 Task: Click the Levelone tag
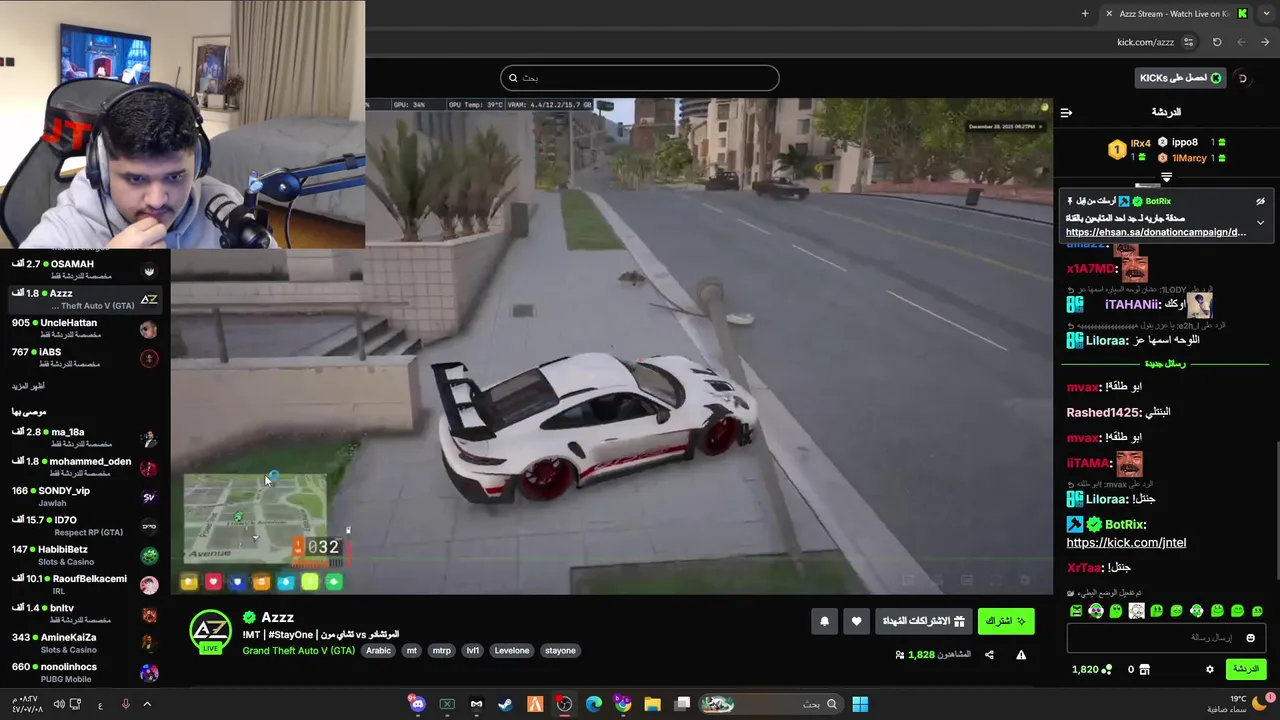[x=512, y=651]
